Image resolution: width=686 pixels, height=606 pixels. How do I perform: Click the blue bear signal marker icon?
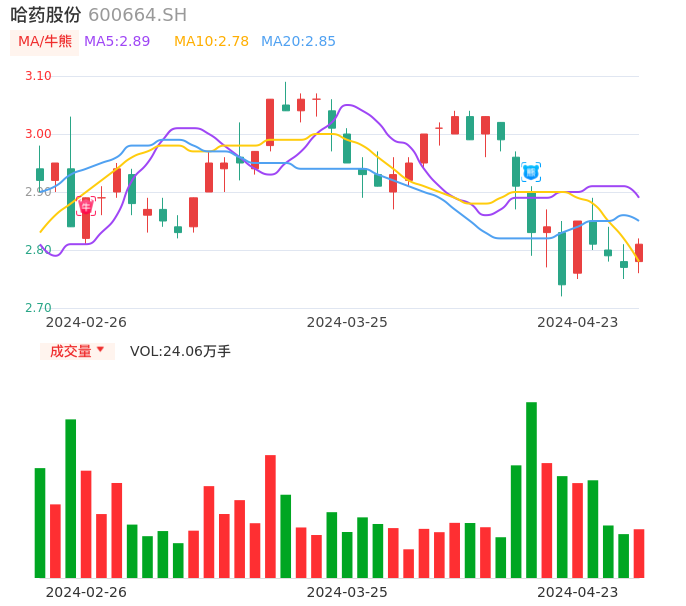[x=531, y=172]
